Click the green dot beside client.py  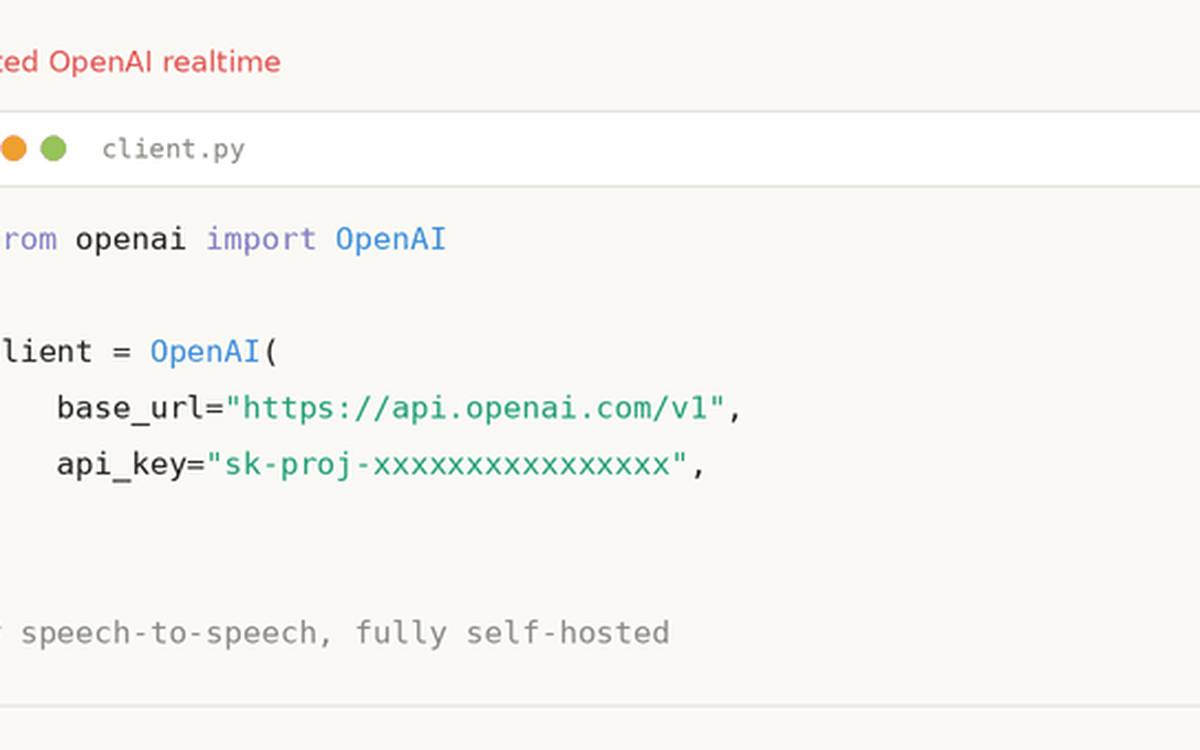click(x=53, y=149)
